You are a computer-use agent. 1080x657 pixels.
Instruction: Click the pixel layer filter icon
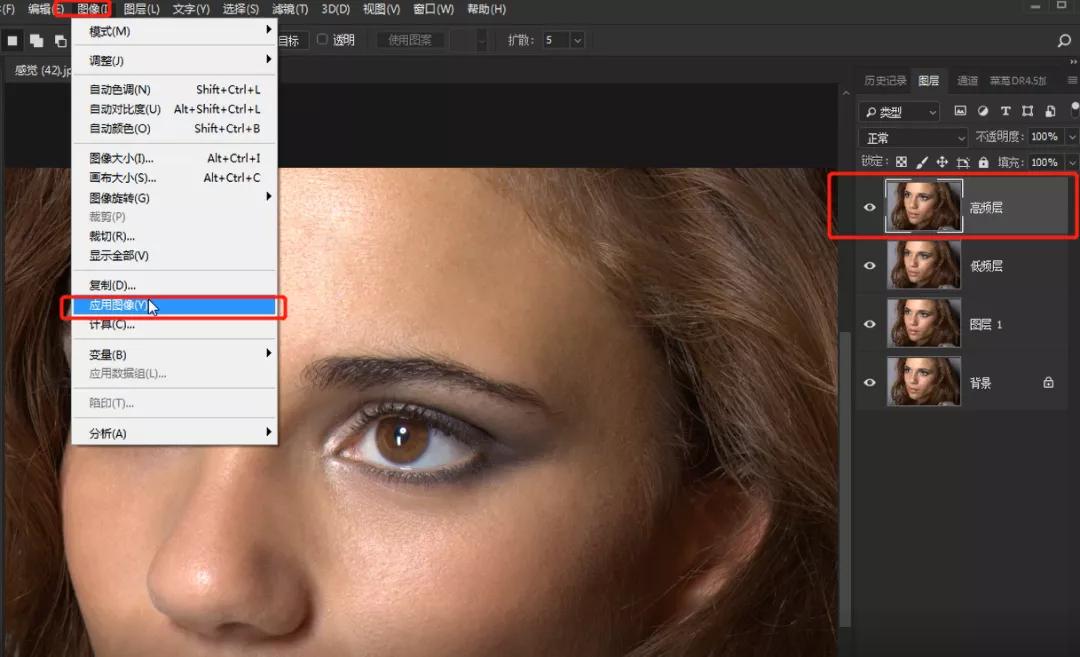pos(961,111)
